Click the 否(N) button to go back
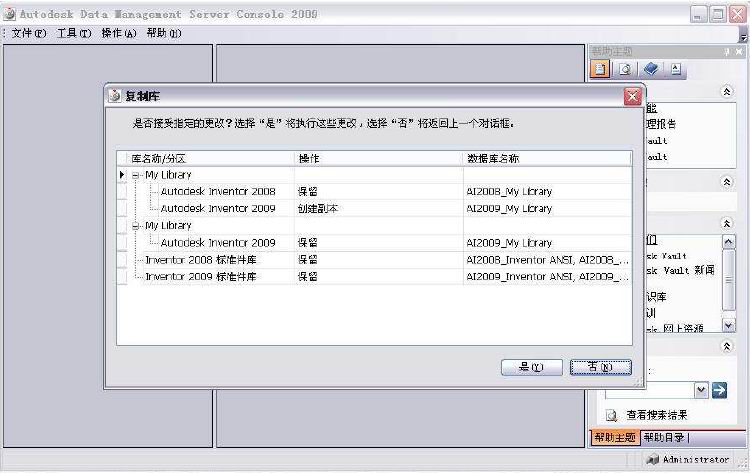The image size is (750, 473). click(601, 367)
